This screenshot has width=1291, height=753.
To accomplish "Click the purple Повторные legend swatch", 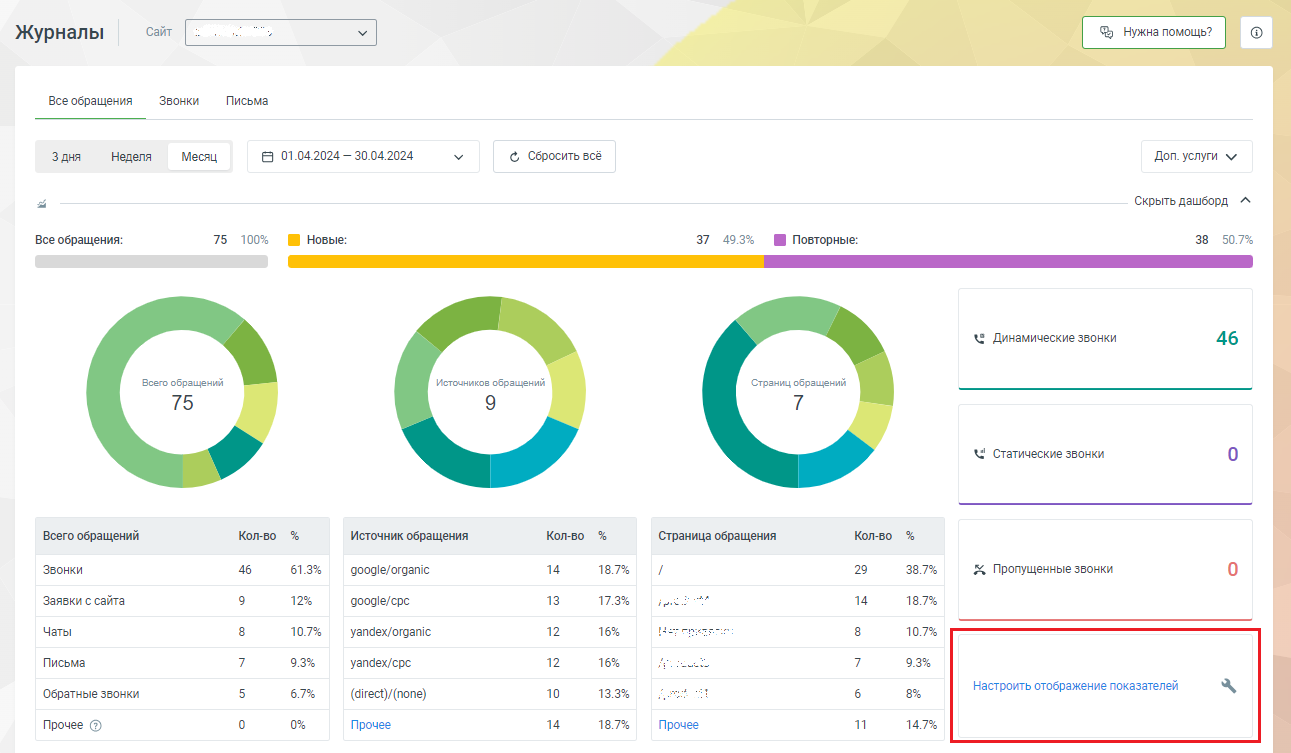I will [x=780, y=240].
